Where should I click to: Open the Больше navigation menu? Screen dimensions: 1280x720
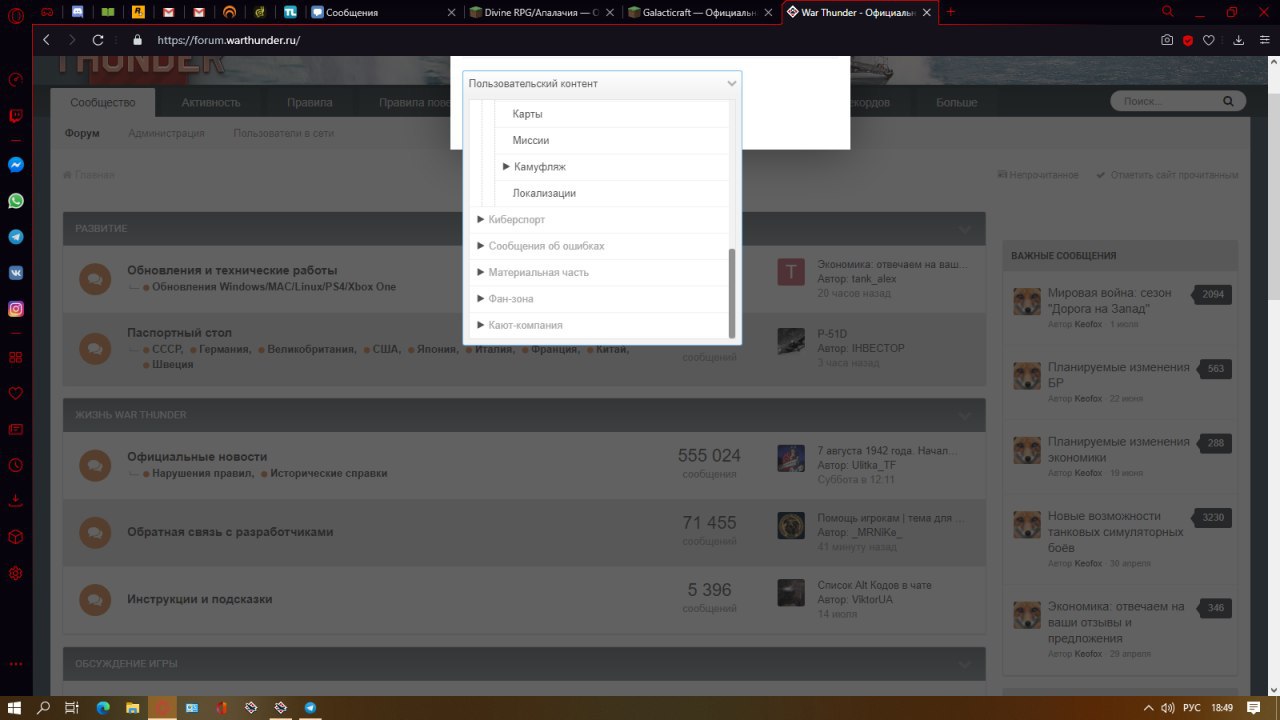957,102
